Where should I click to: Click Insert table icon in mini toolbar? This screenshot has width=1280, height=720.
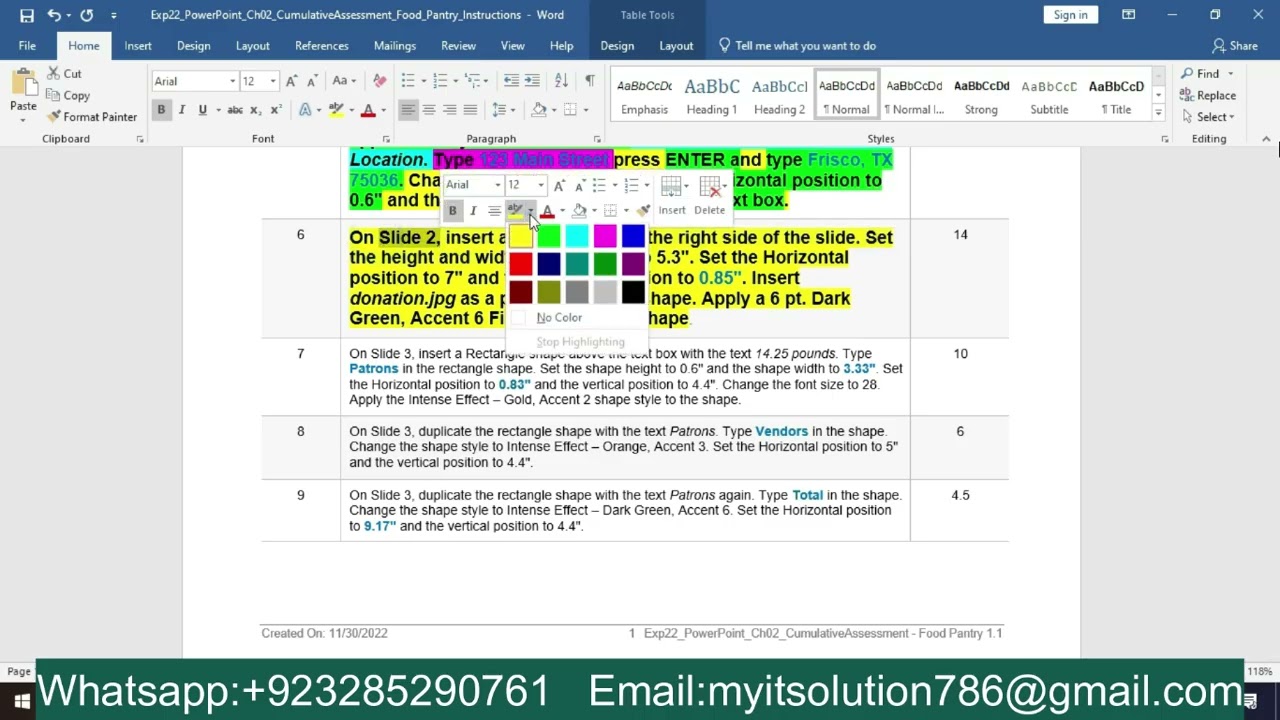tap(672, 195)
